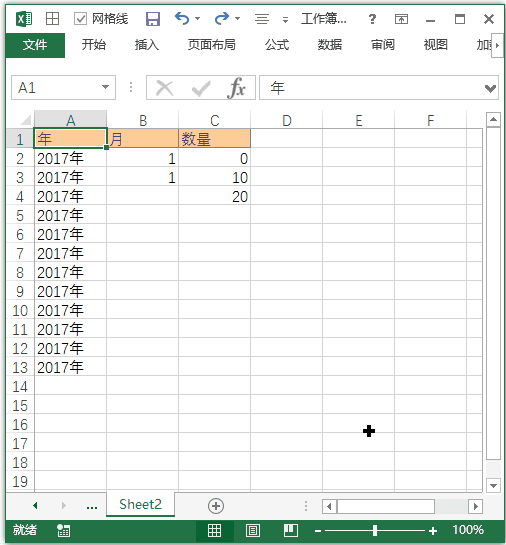Viewport: 506px width, 545px height.
Task: Click the Excel application icon
Action: click(x=24, y=18)
